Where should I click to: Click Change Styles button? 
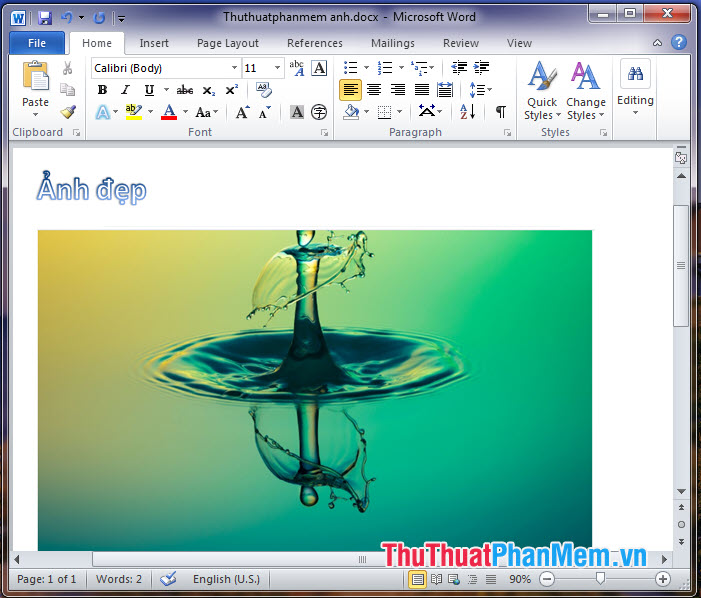(586, 90)
